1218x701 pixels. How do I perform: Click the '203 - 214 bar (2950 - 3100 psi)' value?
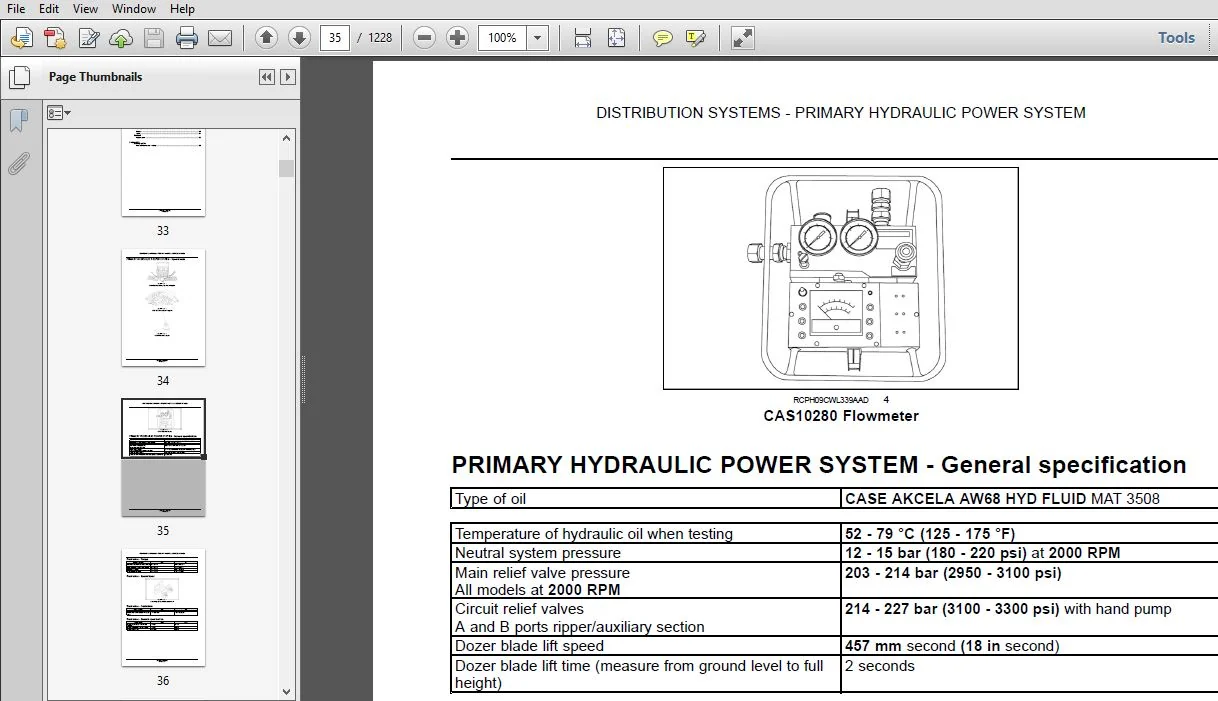[x=953, y=573]
